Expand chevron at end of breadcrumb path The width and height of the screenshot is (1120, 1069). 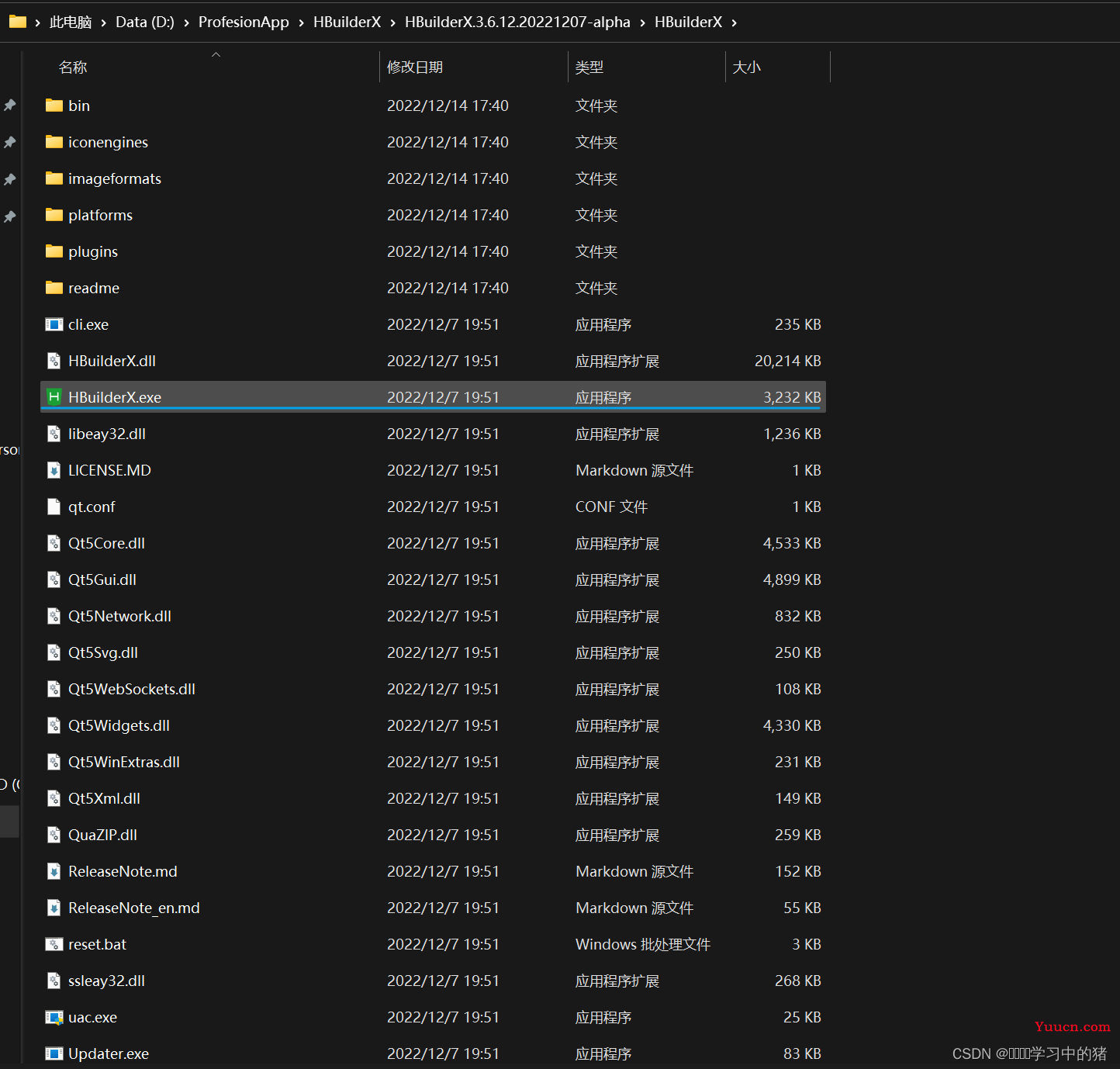coord(734,22)
